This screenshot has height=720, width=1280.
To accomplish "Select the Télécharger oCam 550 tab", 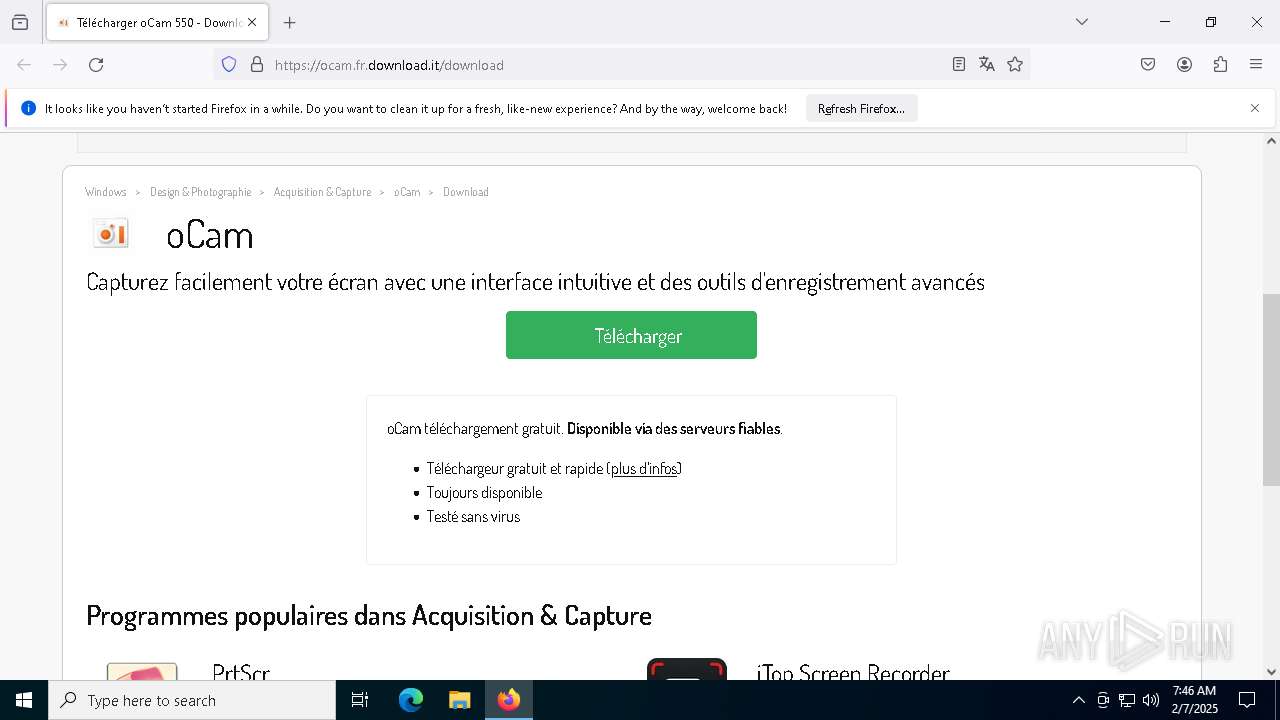I will click(x=156, y=22).
